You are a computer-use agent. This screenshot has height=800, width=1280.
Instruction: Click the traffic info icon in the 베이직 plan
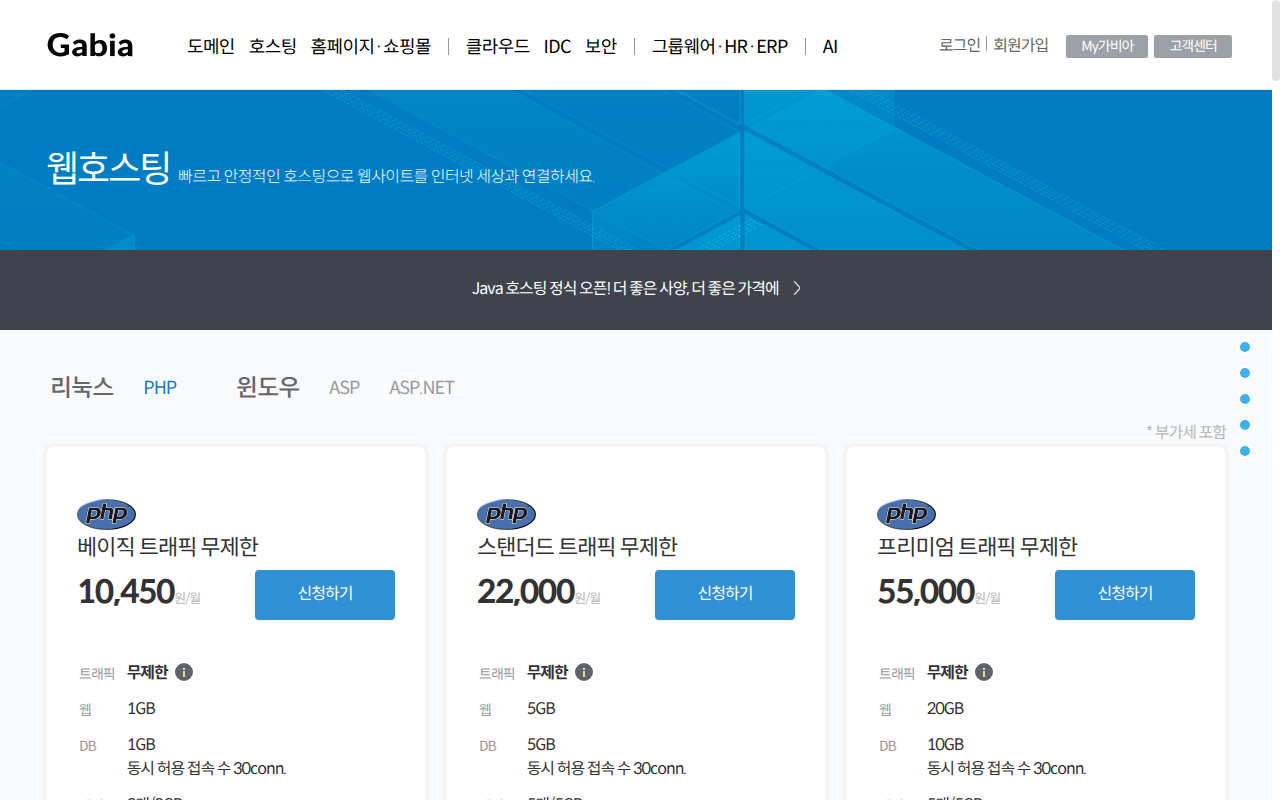184,672
